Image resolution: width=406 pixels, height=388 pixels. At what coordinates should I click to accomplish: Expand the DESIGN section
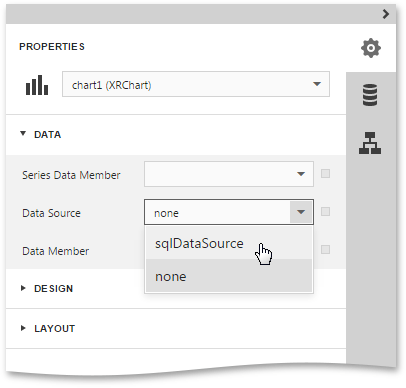pos(47,289)
